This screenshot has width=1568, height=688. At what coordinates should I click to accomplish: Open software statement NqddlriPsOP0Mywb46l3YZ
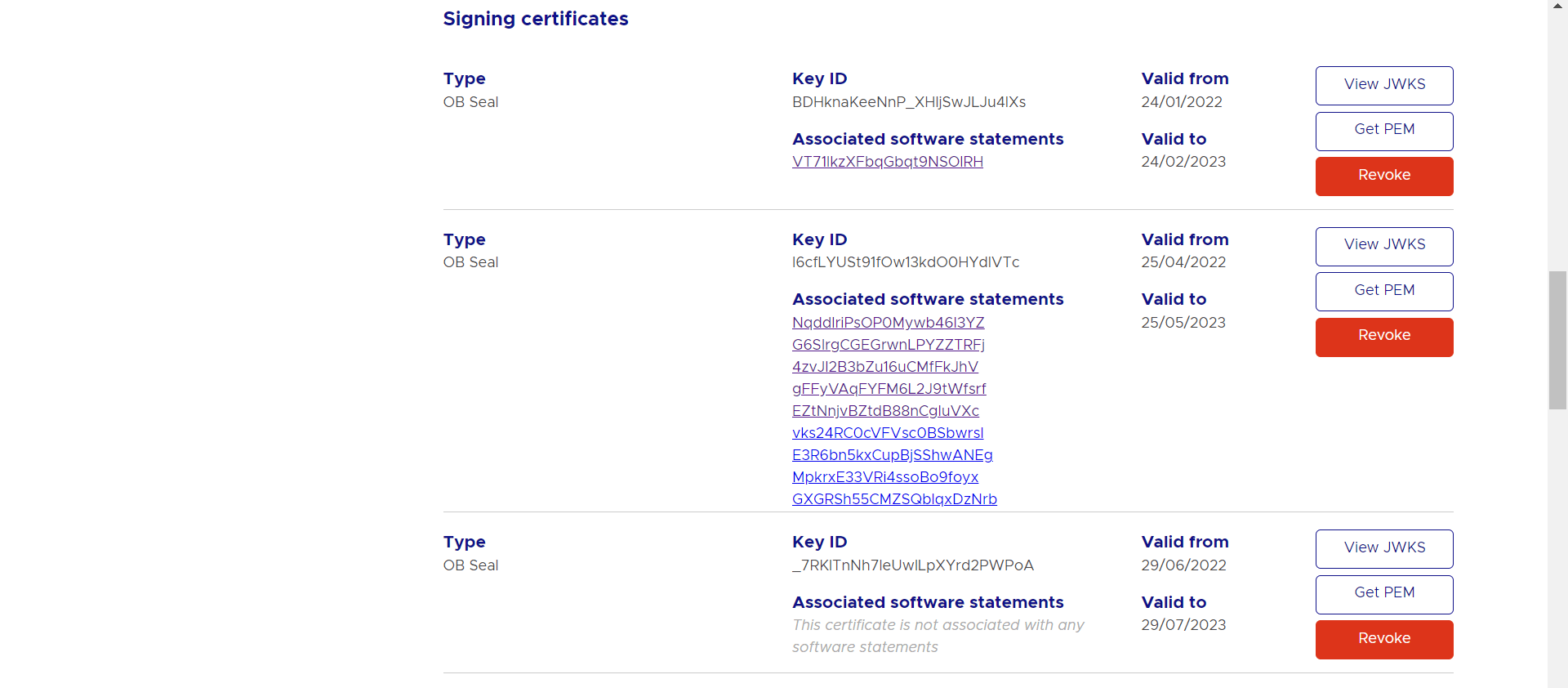pos(888,323)
